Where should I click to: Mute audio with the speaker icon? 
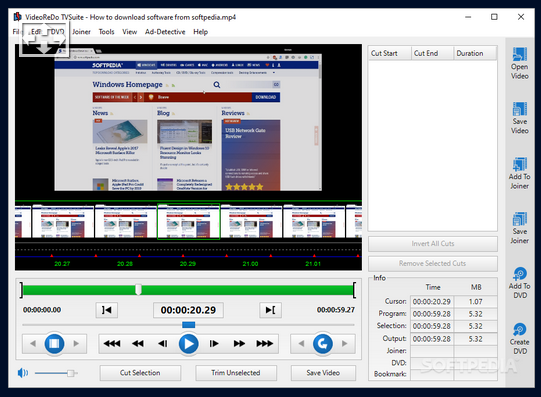pyautogui.click(x=23, y=373)
